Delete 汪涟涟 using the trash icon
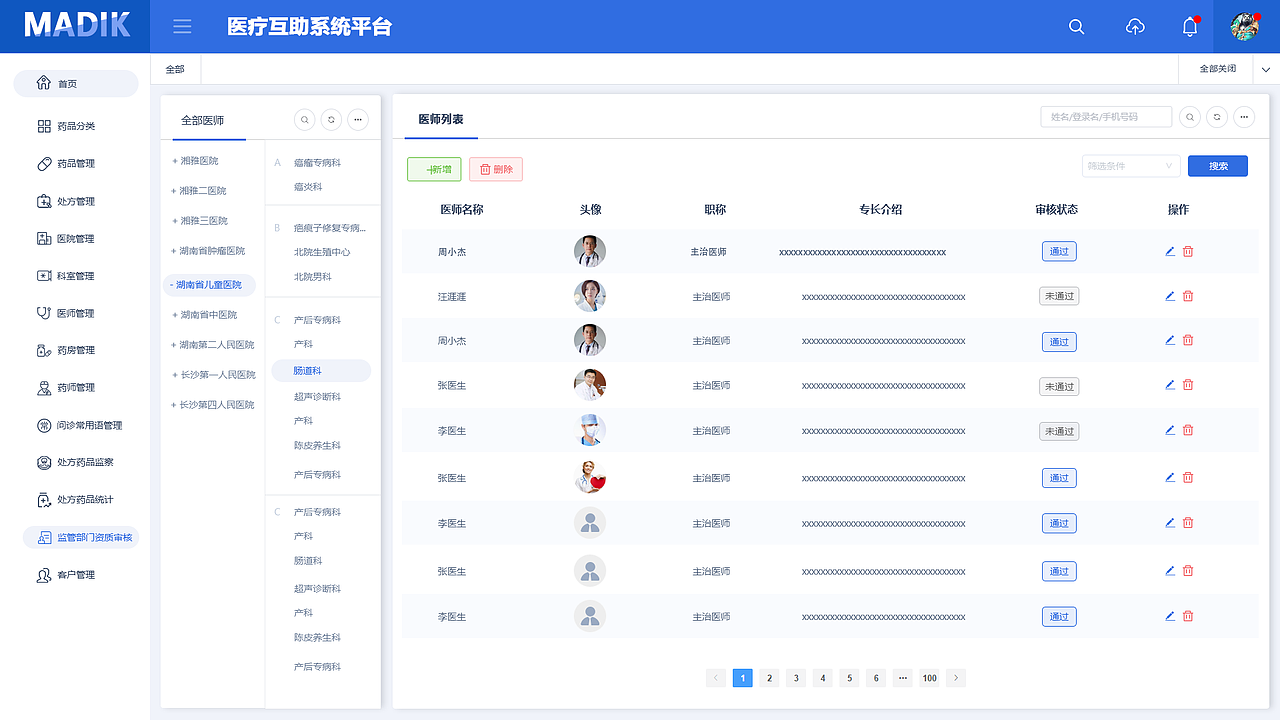 tap(1187, 295)
